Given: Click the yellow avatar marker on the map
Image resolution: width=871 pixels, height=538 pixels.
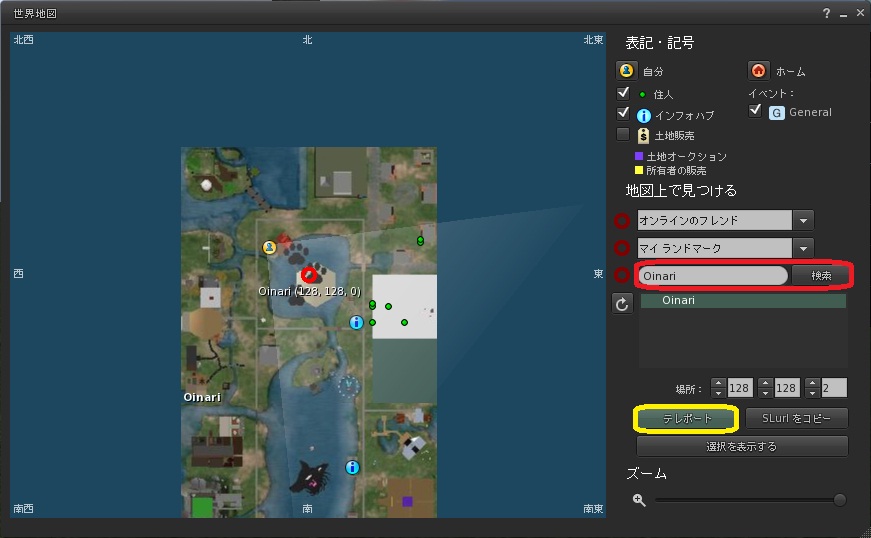Looking at the screenshot, I should coord(269,247).
